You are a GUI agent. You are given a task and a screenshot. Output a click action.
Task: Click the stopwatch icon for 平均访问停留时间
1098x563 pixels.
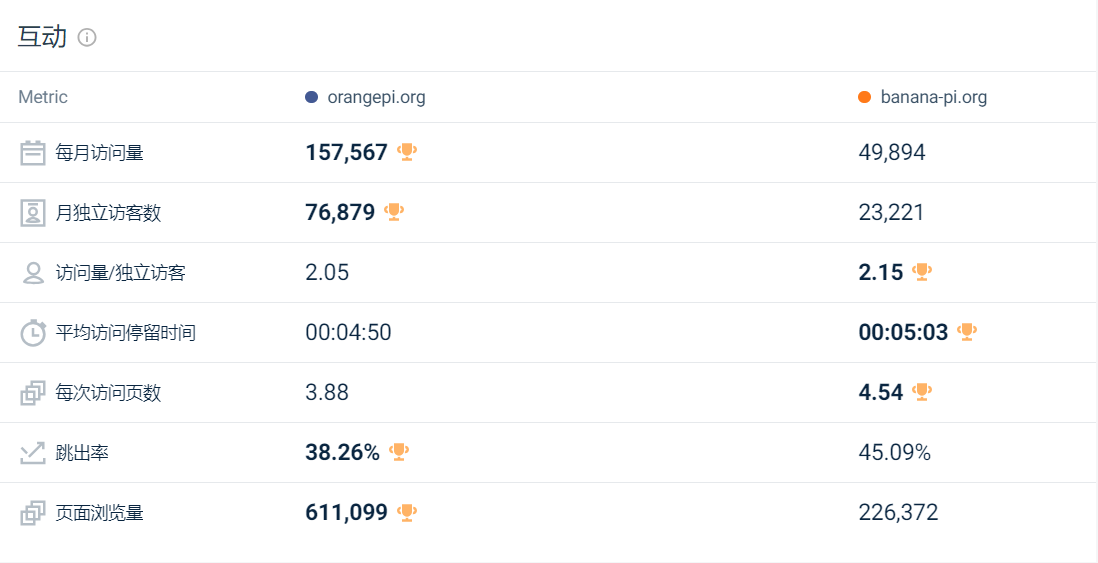point(33,333)
